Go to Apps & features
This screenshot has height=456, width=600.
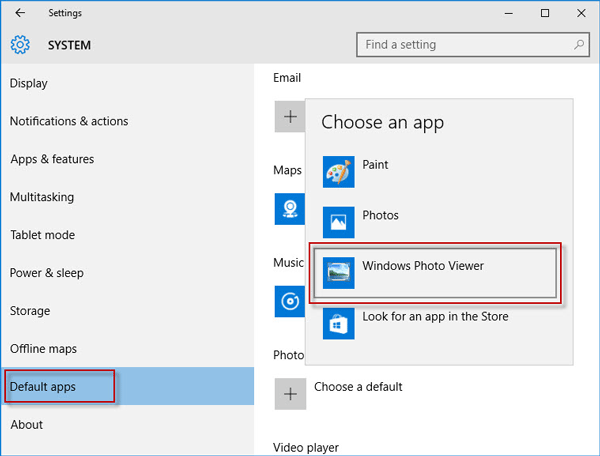tap(52, 159)
